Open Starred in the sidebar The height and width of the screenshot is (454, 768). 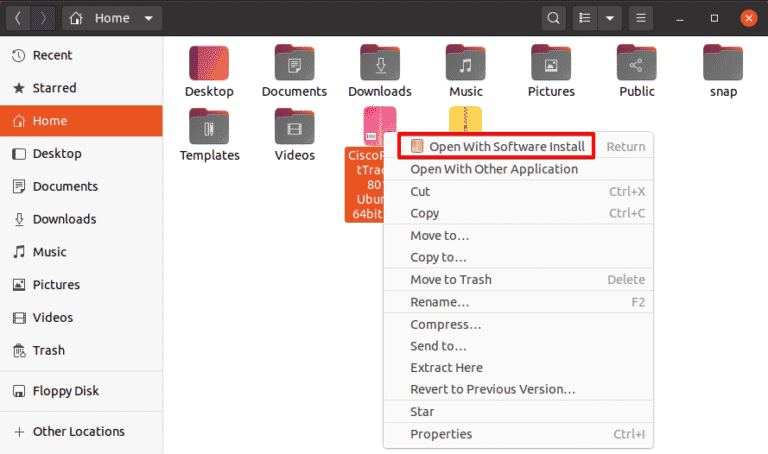tap(54, 88)
